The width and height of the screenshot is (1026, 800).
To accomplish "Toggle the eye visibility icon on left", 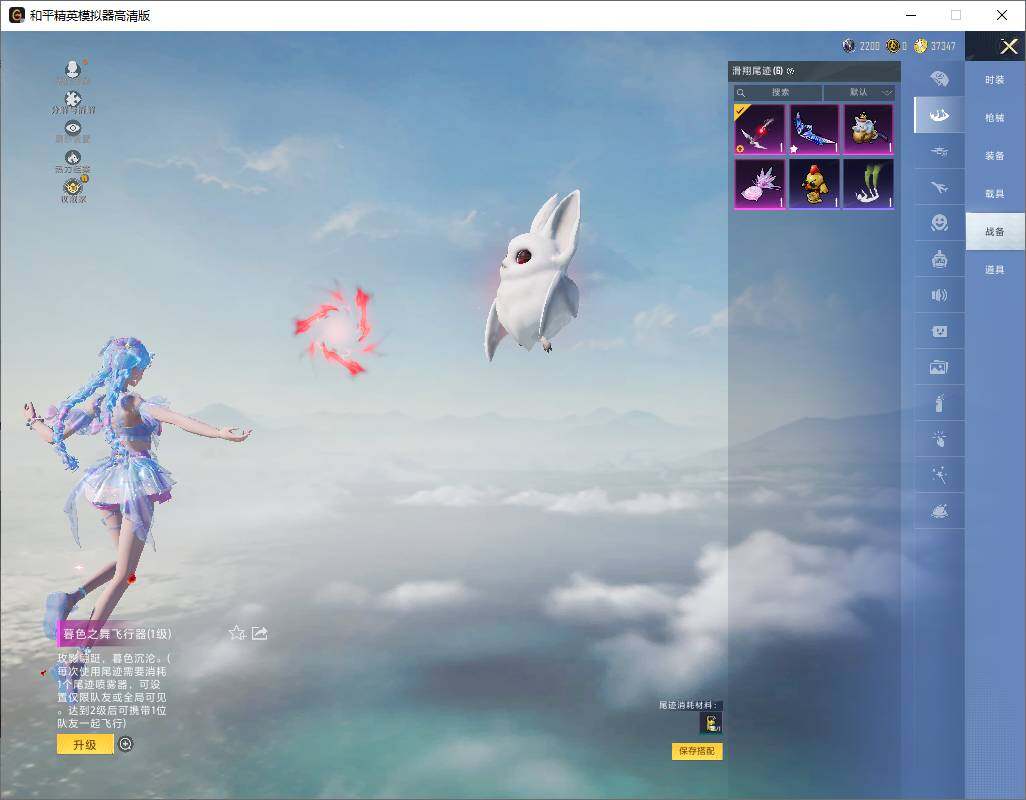I will pos(73,128).
